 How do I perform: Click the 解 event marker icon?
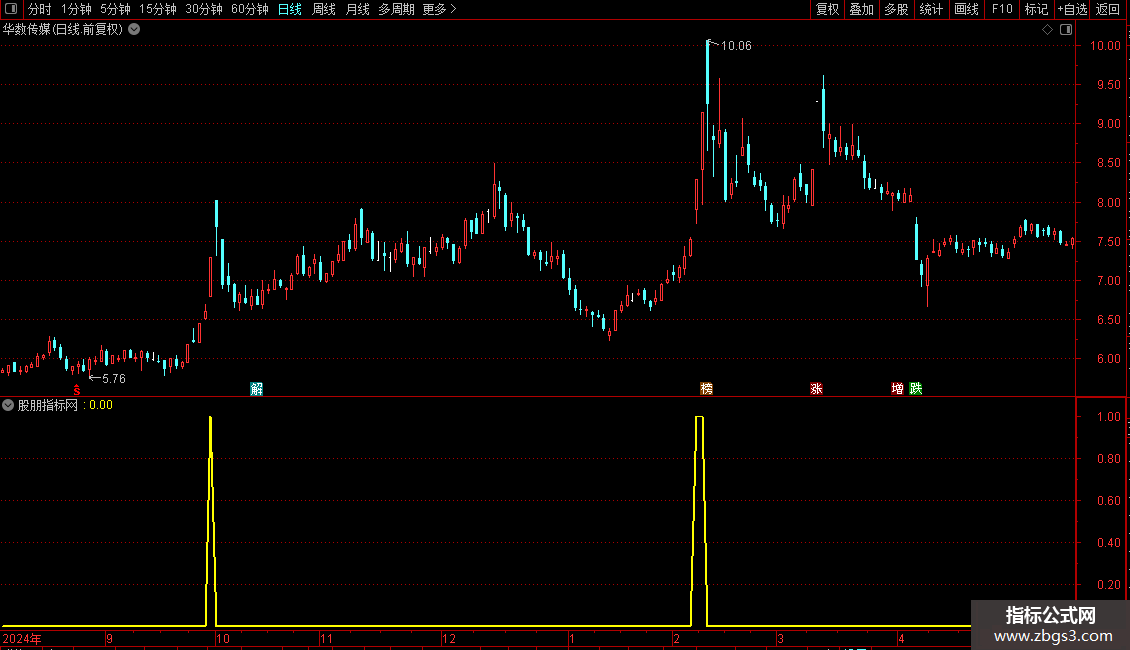(257, 389)
